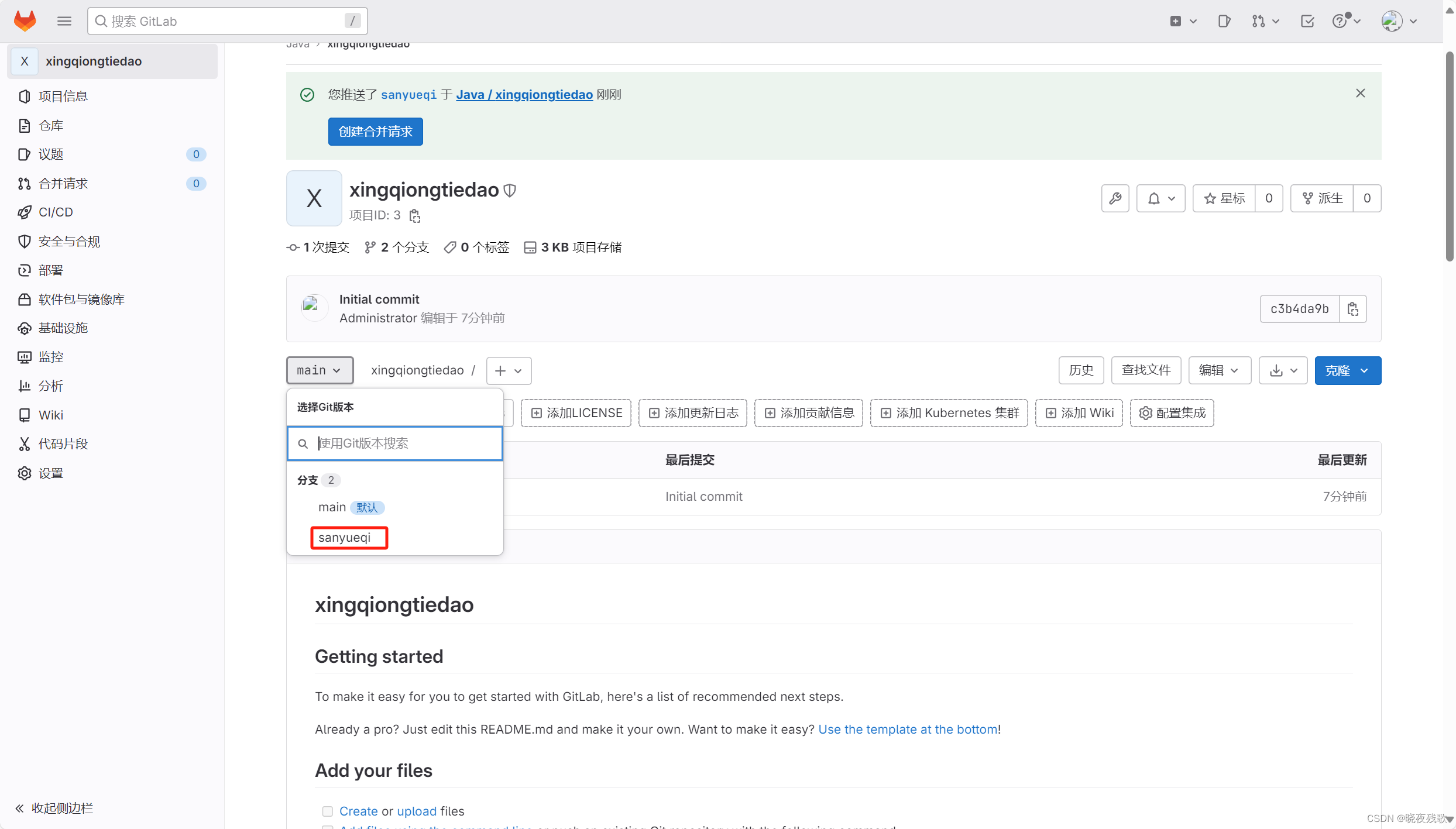Select xingqiongtiedao project header in sidebar
Image resolution: width=1456 pixels, height=829 pixels.
(112, 61)
